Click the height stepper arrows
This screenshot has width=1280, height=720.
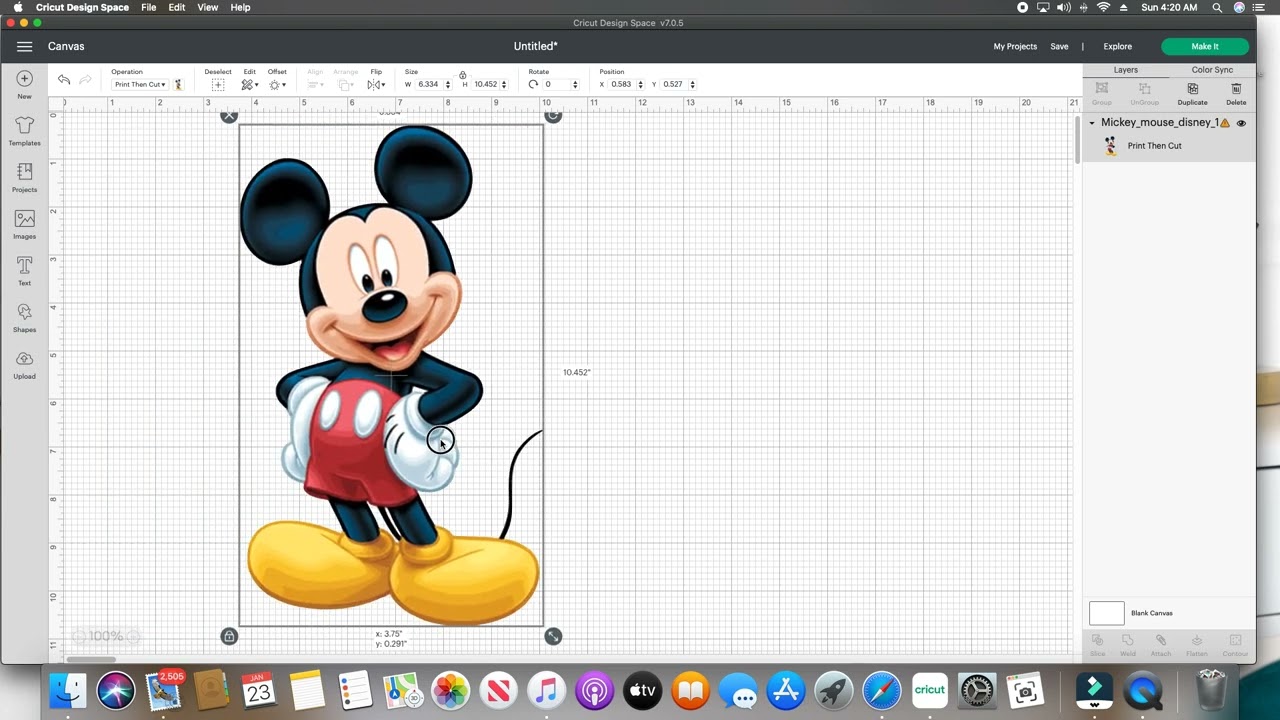click(505, 84)
